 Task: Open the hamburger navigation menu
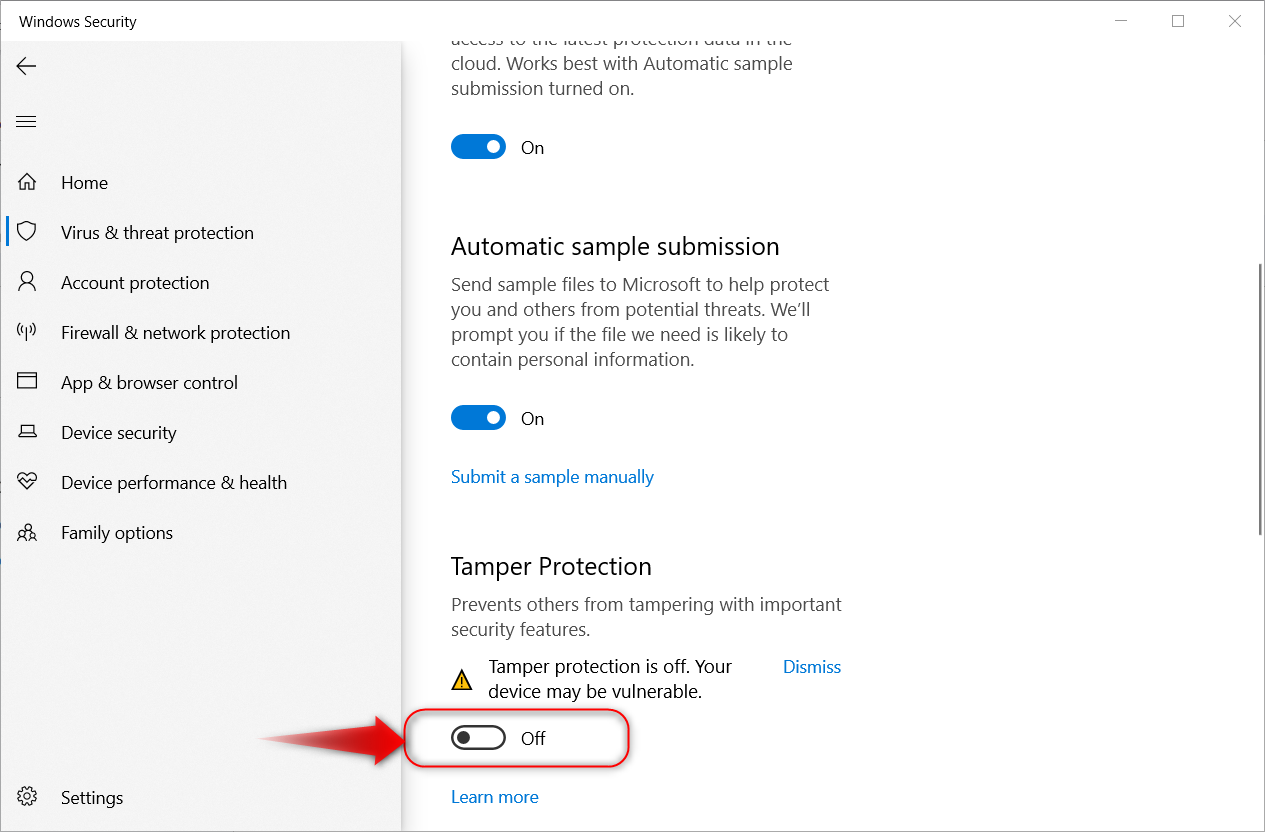coord(26,122)
